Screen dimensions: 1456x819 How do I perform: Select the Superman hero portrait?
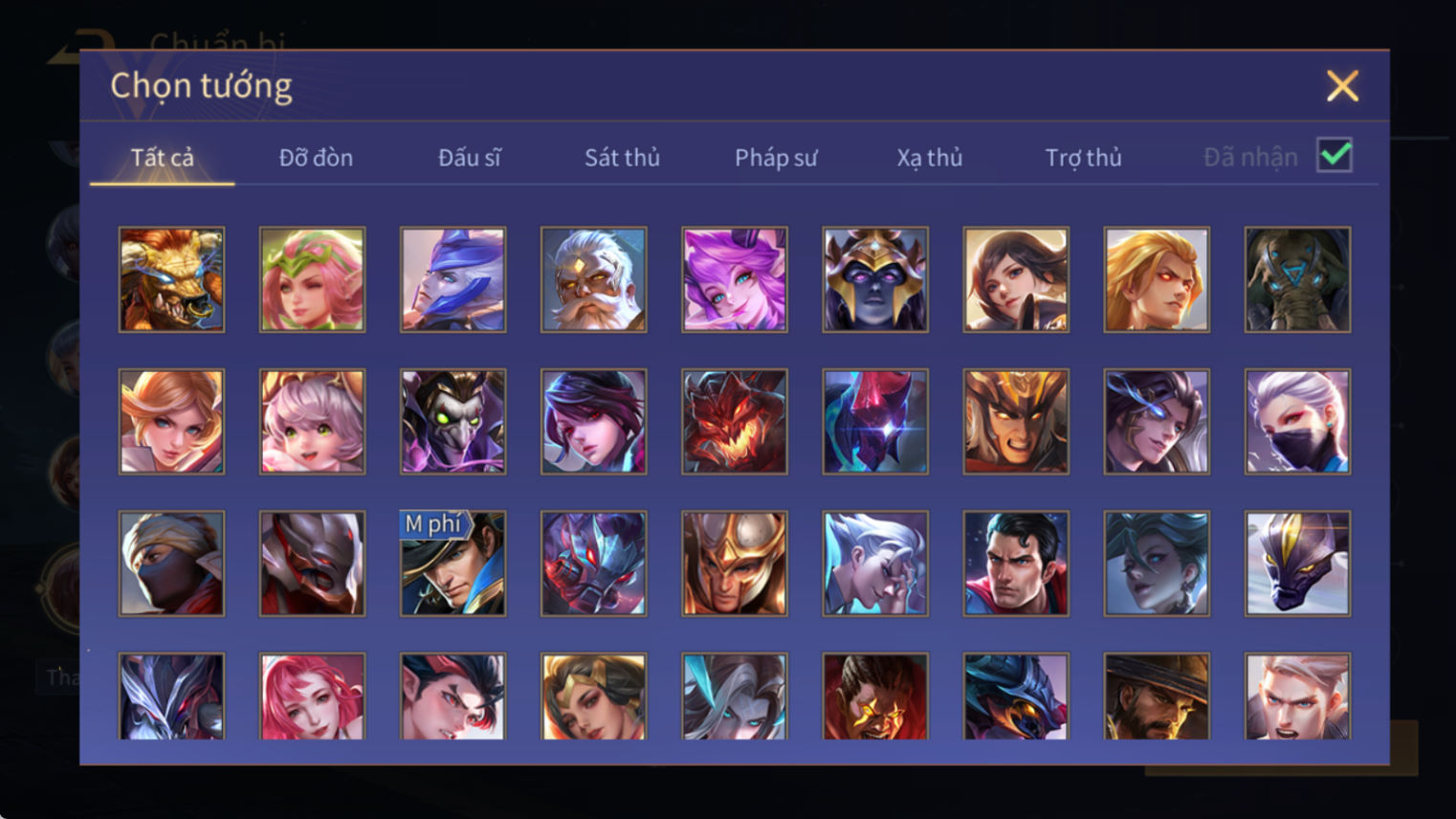click(x=1016, y=564)
